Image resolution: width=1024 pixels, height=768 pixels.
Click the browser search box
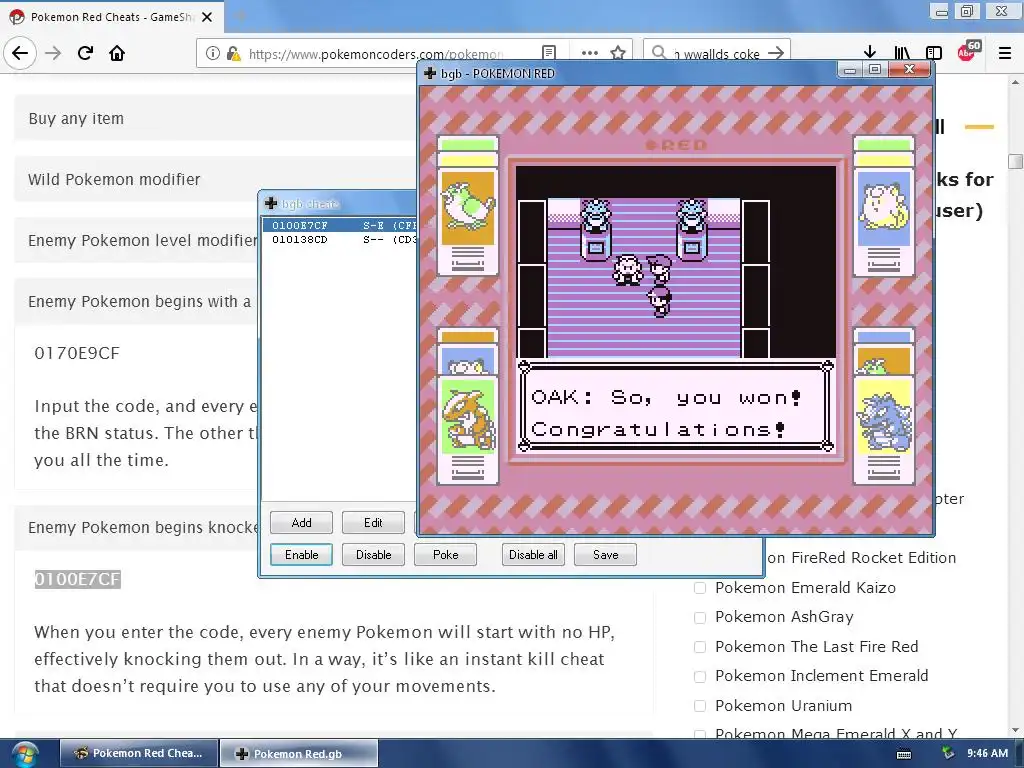coord(717,53)
